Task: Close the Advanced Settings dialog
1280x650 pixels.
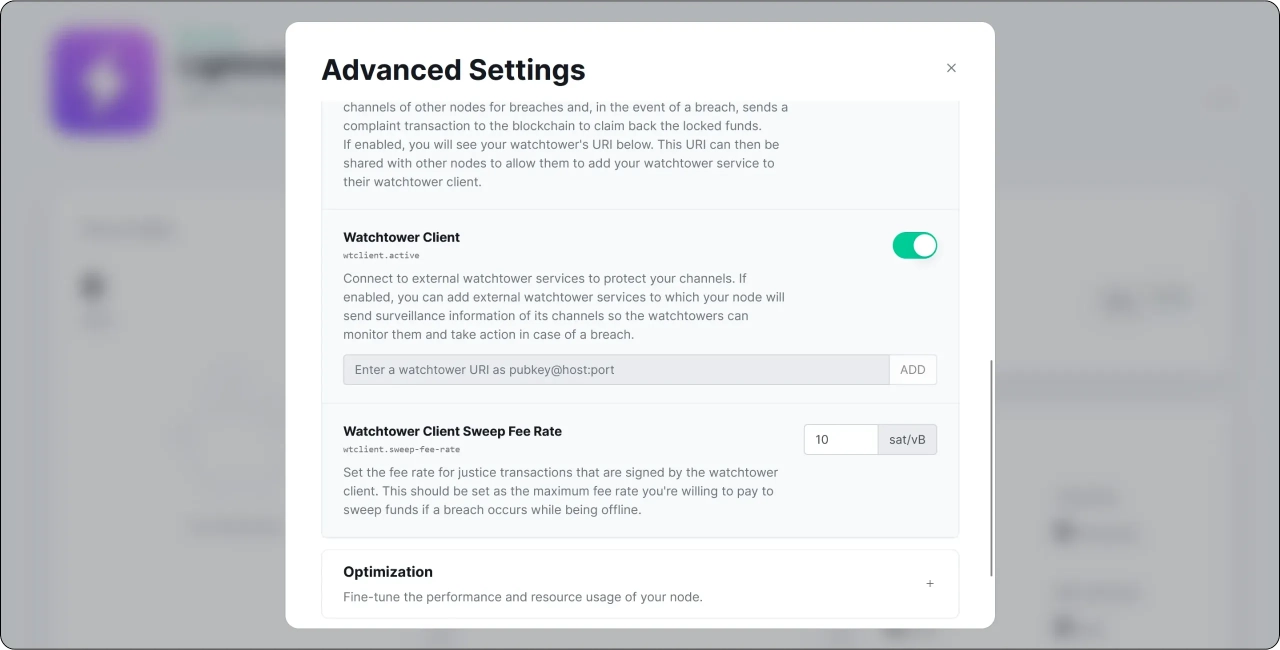Action: click(x=951, y=68)
